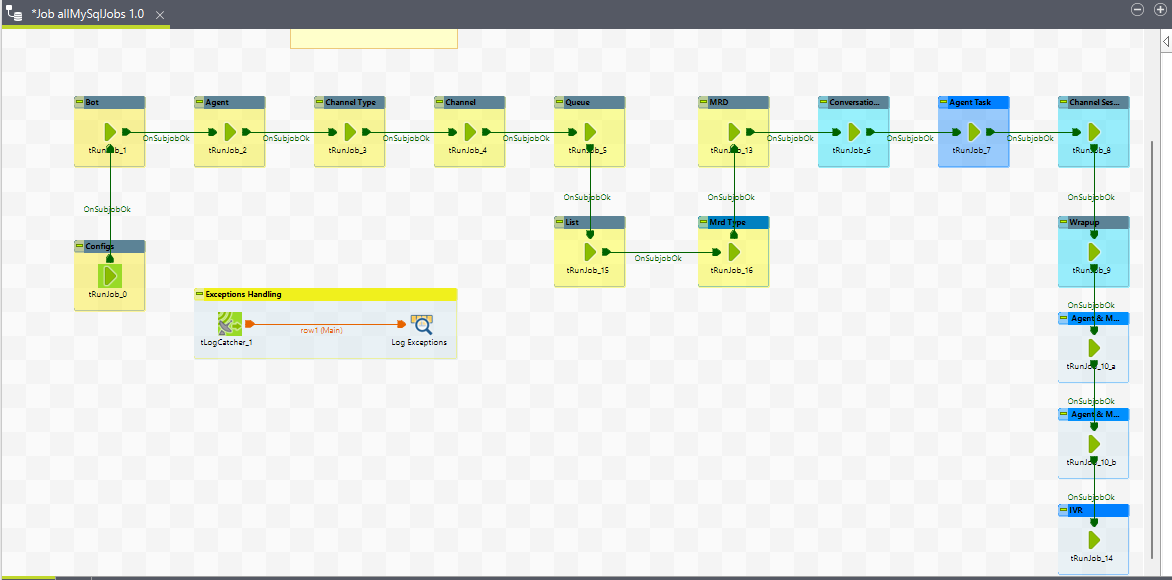Expand the palette with the side arrow
The width and height of the screenshot is (1172, 580).
click(x=1165, y=41)
